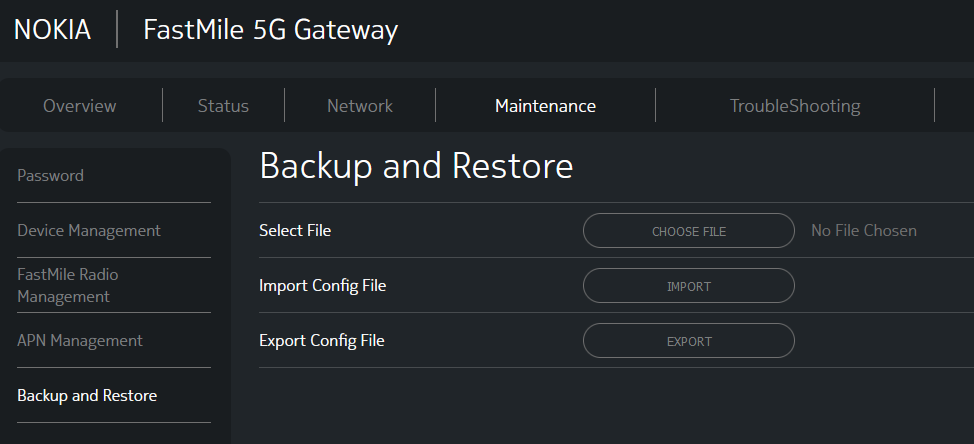This screenshot has width=974, height=444.
Task: Select Device Management in sidebar
Action: [89, 231]
